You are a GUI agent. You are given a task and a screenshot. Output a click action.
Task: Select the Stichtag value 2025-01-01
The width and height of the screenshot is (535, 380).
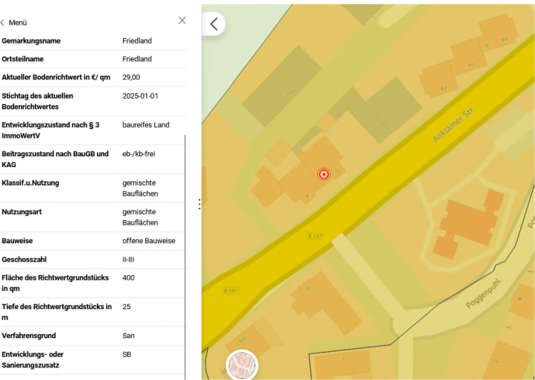(x=140, y=96)
